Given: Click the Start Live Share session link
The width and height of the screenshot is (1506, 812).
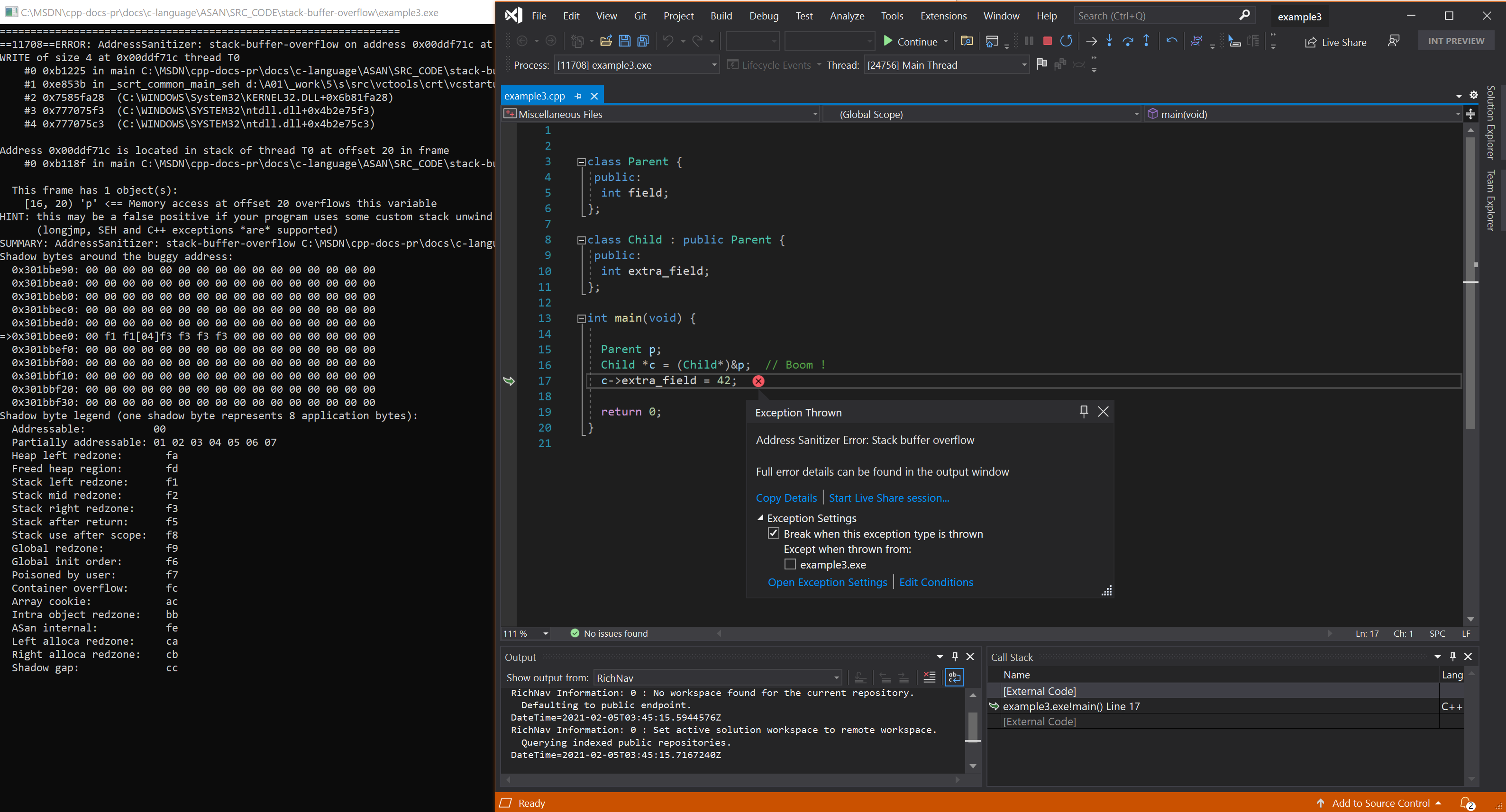Looking at the screenshot, I should coord(888,497).
